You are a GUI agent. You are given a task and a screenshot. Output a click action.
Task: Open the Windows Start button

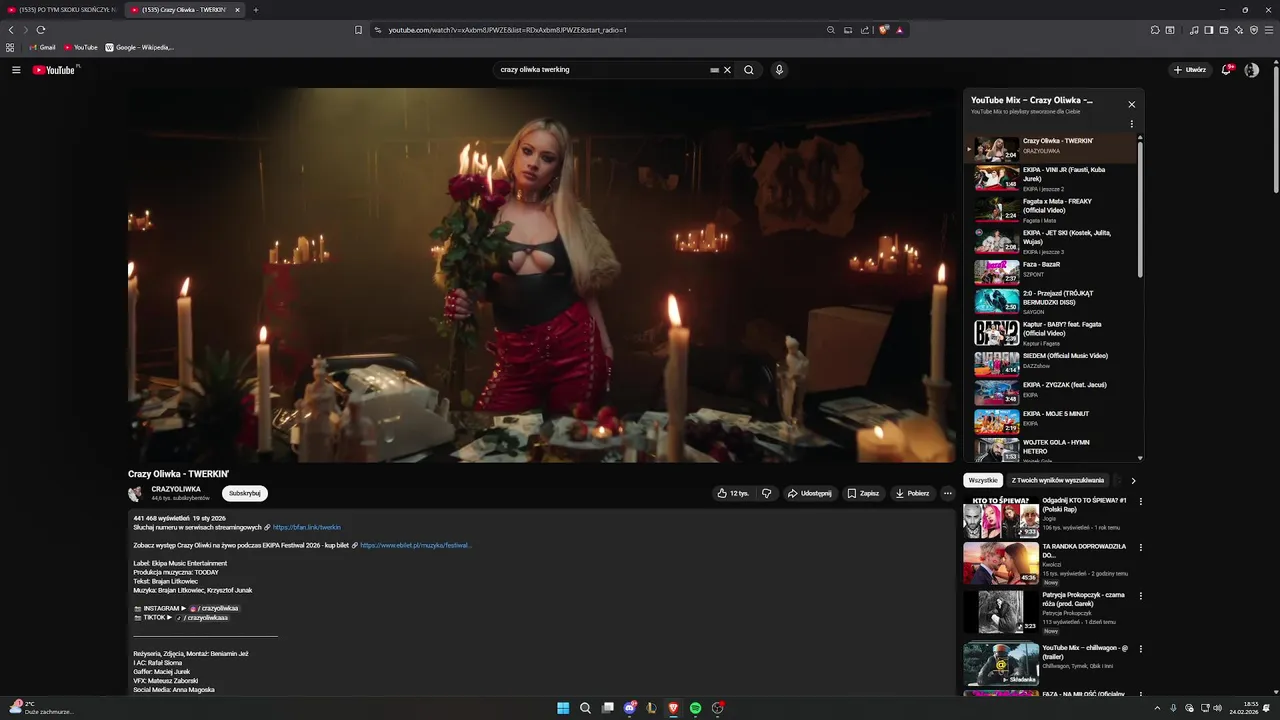[x=563, y=708]
